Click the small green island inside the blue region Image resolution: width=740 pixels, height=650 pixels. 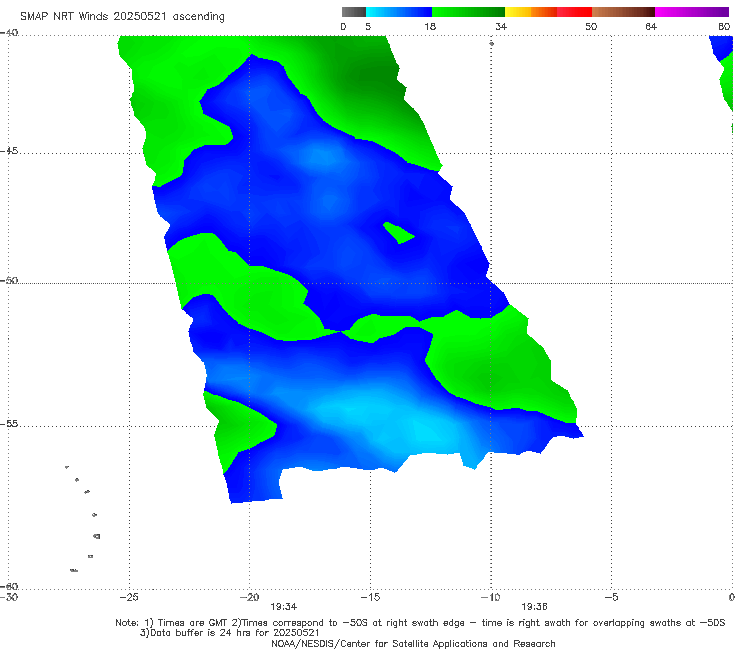(398, 233)
